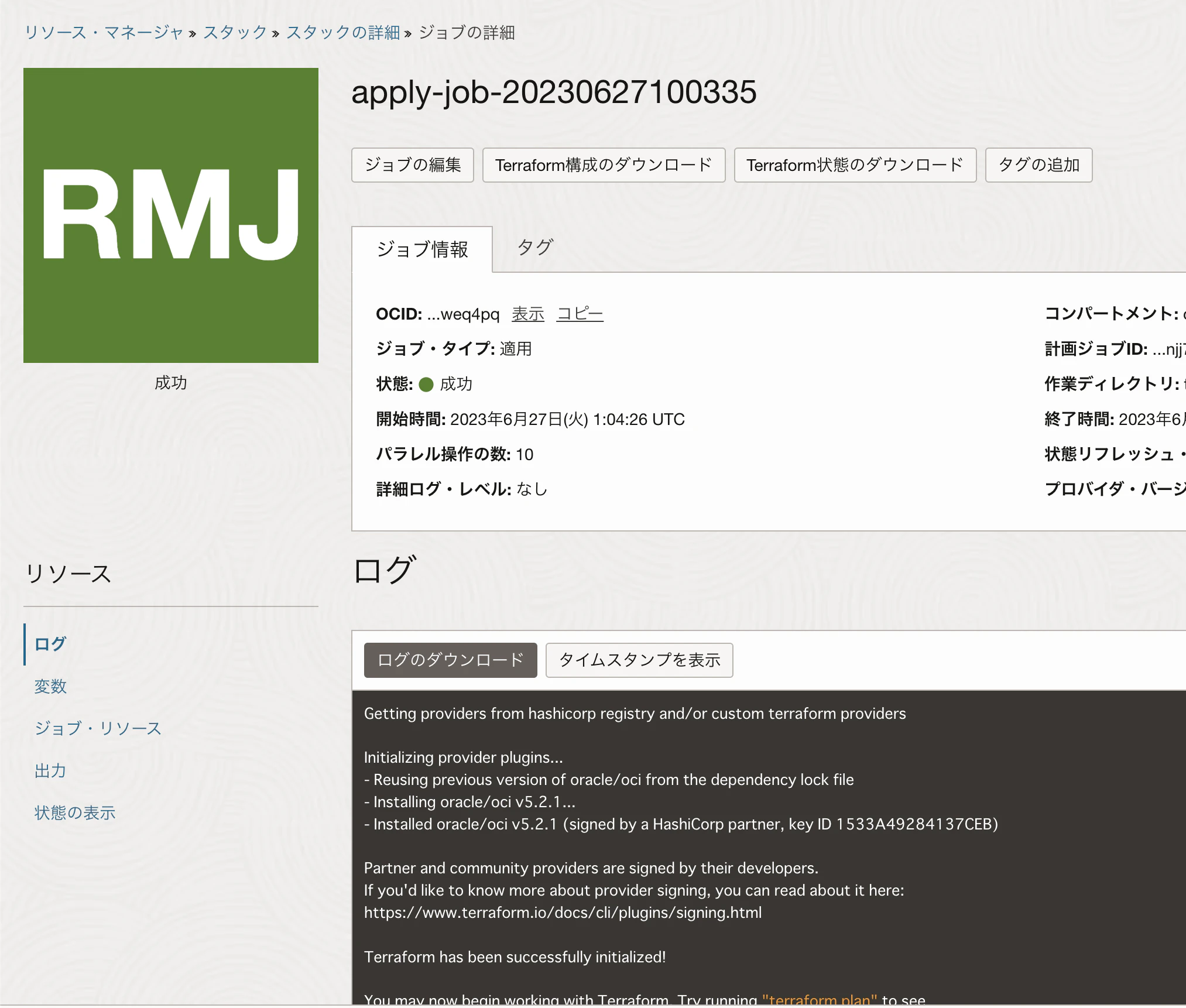Viewport: 1186px width, 1008px height.
Task: Switch to the タグ tab
Action: click(x=535, y=248)
